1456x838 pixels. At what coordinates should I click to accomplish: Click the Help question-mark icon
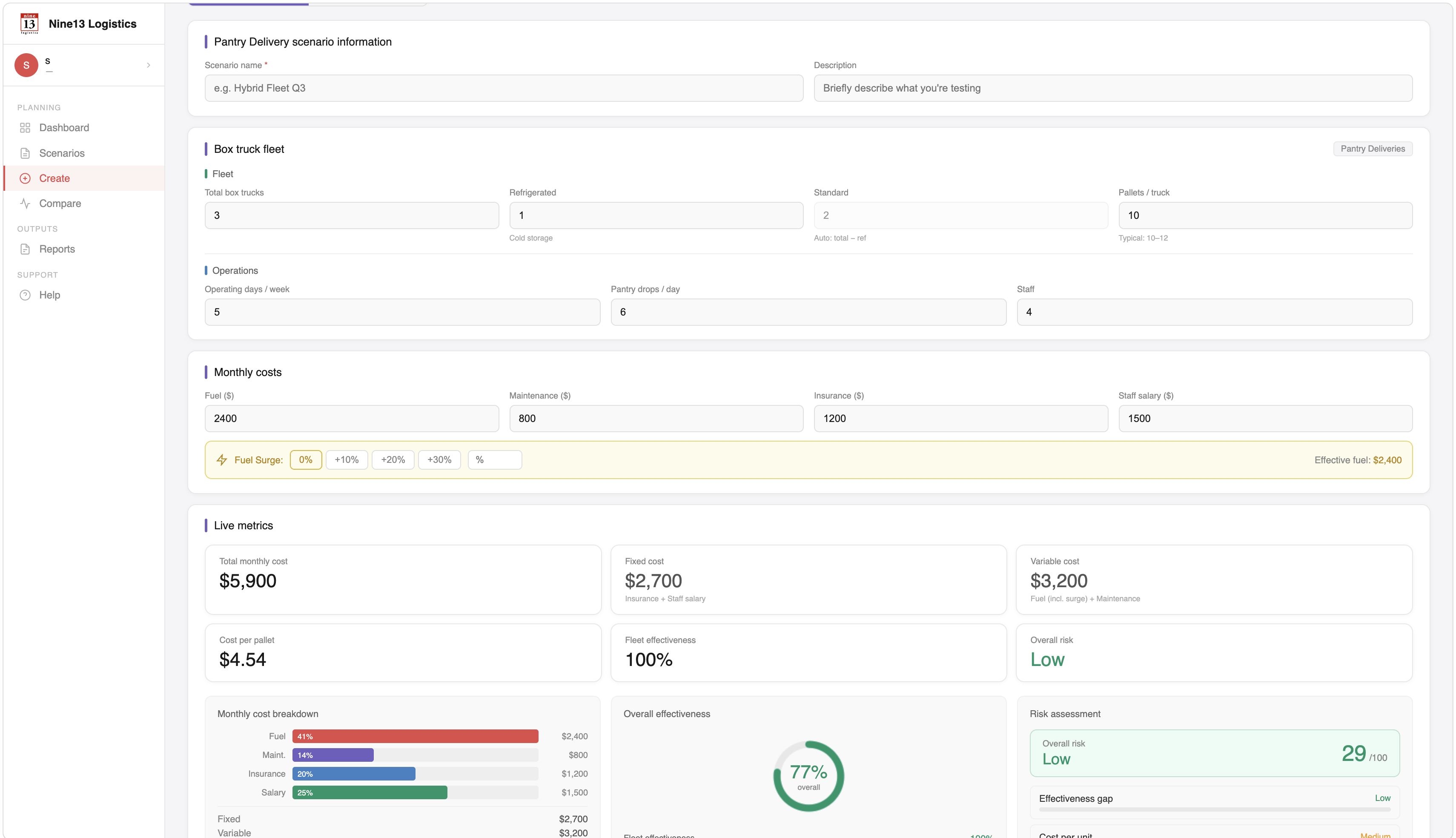coord(25,295)
